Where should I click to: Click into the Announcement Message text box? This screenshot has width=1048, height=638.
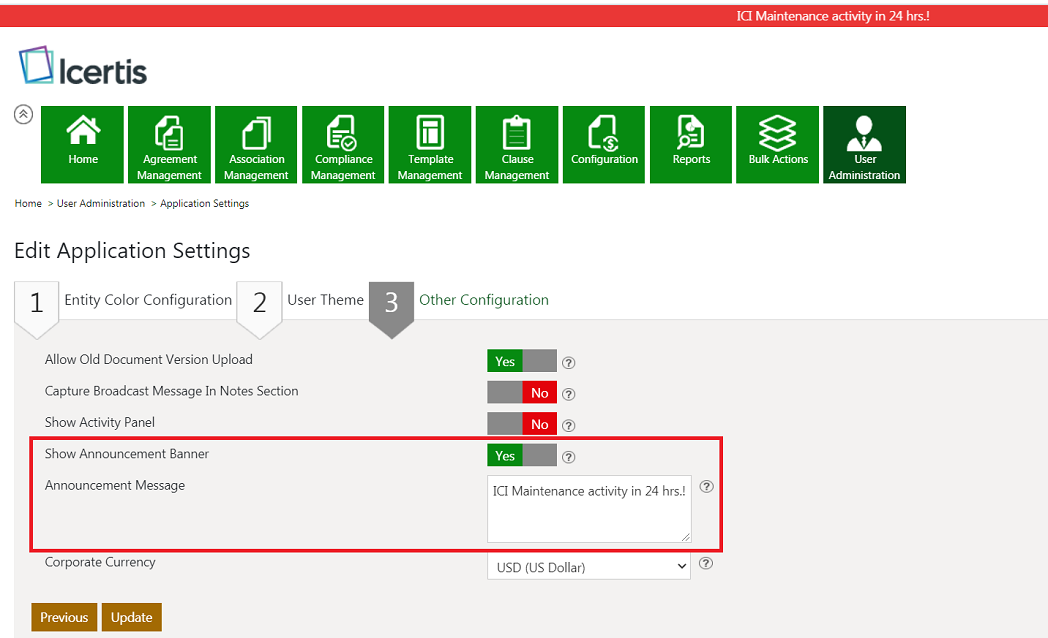click(x=588, y=509)
